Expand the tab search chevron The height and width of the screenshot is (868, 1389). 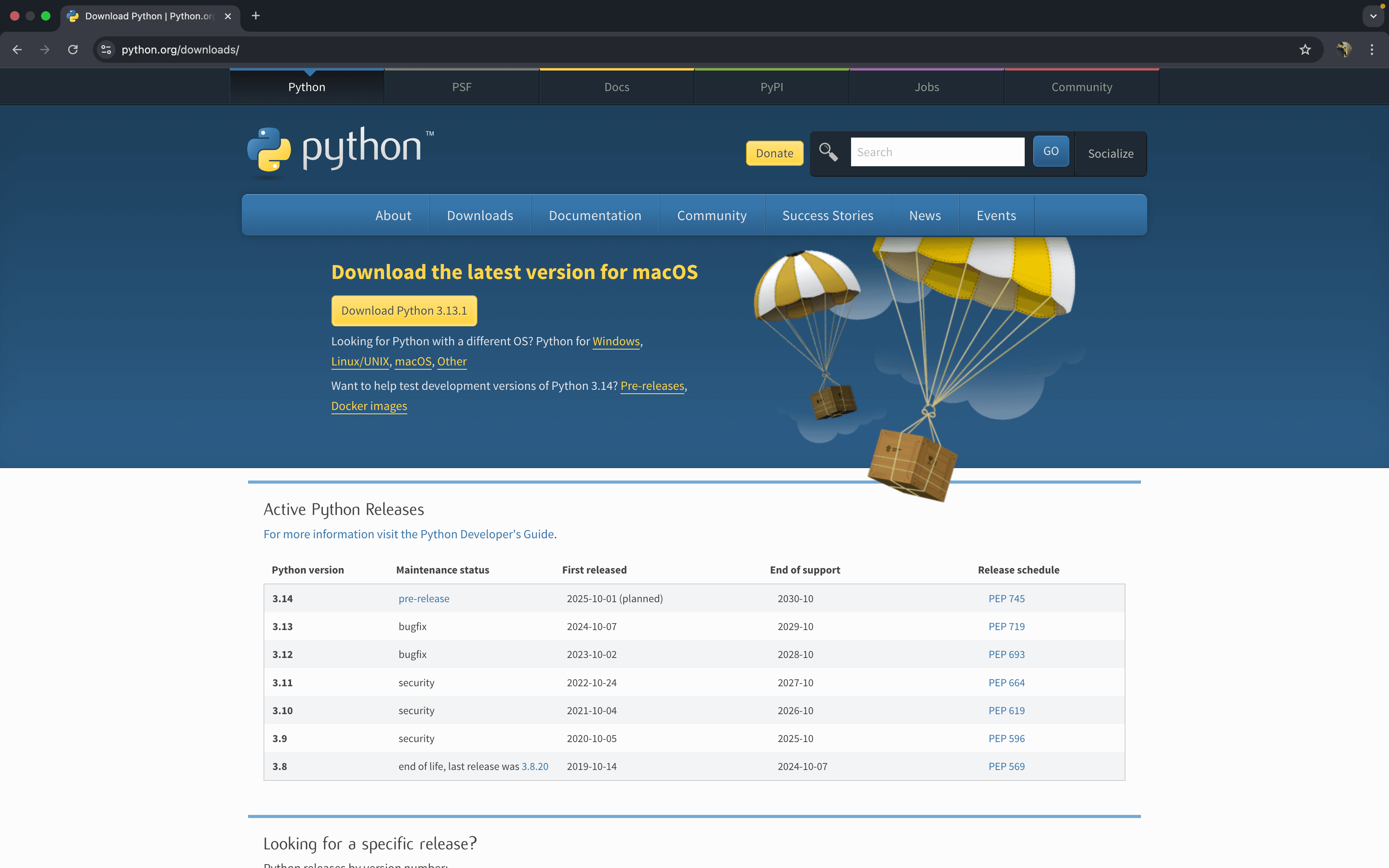click(x=1373, y=16)
